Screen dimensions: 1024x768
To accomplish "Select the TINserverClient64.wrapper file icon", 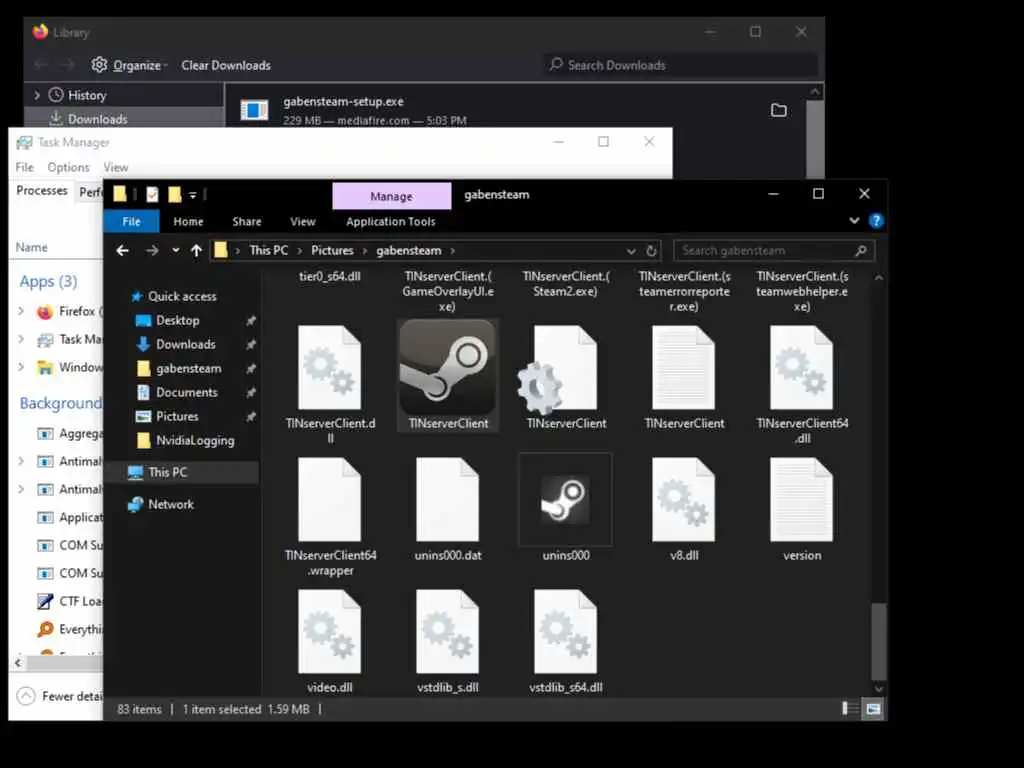I will [x=330, y=500].
